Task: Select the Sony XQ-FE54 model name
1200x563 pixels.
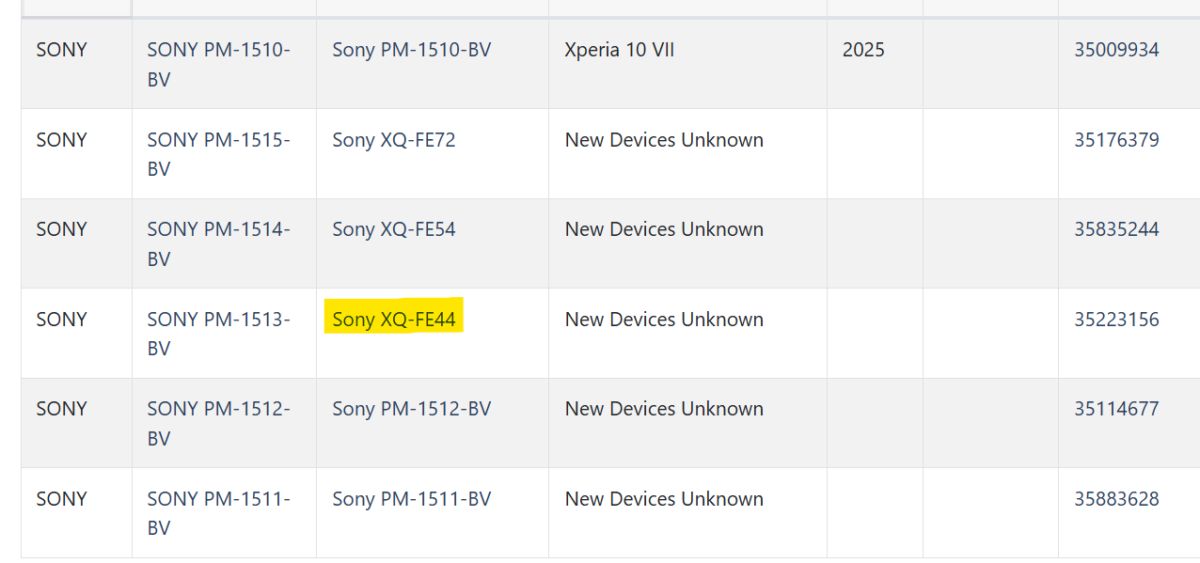Action: pos(394,229)
